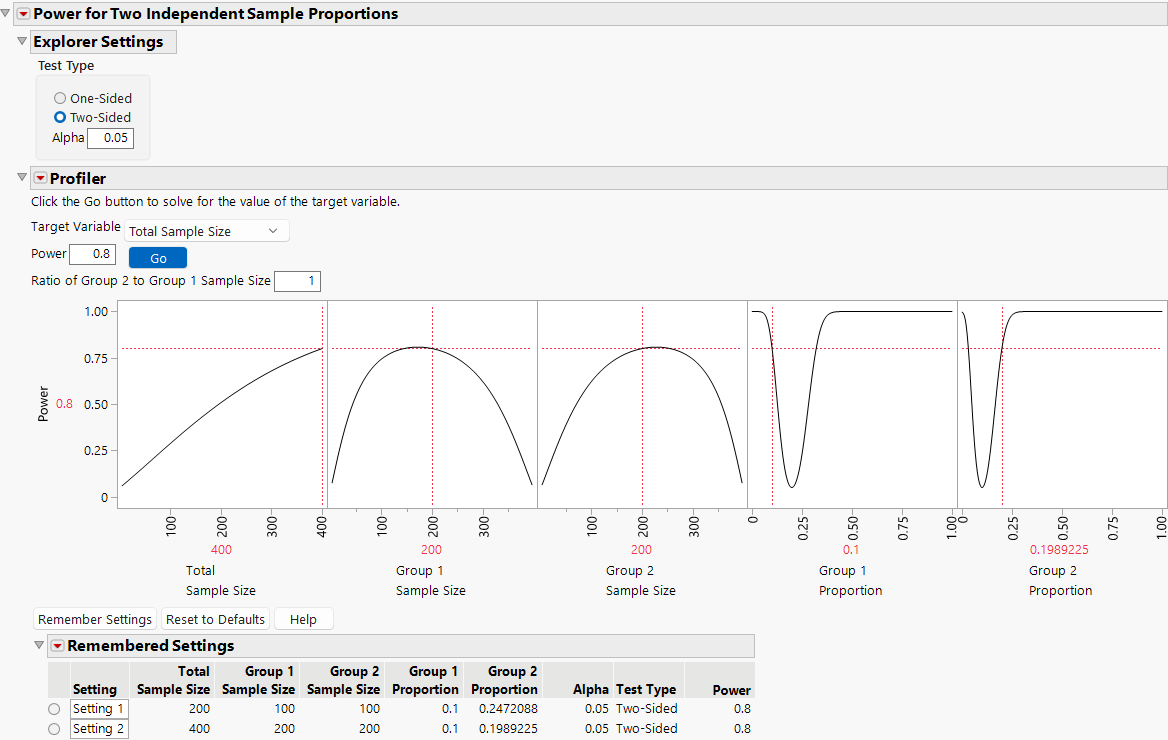This screenshot has width=1168, height=740.
Task: Open the red triangle menu for Power report
Action: pos(22,14)
